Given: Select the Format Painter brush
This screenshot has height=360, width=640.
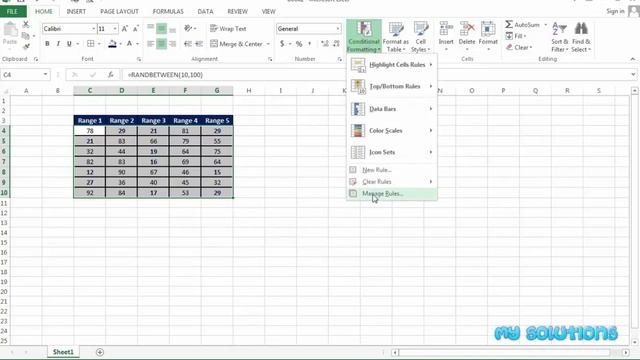Looking at the screenshot, I should [x=26, y=47].
